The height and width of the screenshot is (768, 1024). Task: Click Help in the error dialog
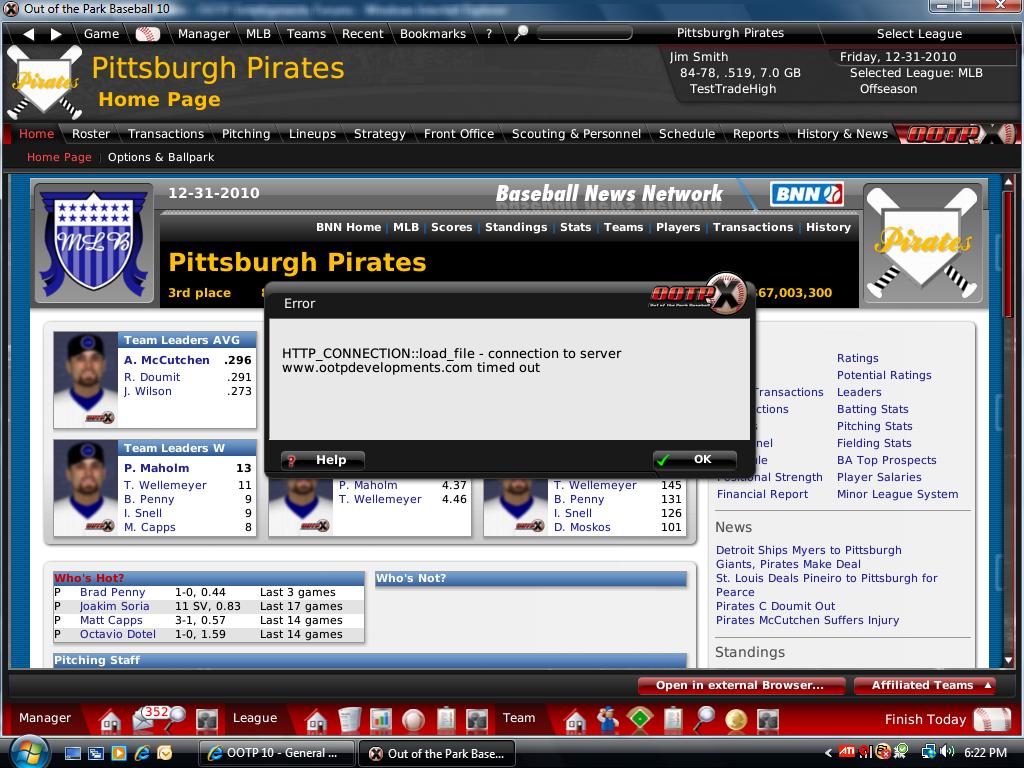323,460
